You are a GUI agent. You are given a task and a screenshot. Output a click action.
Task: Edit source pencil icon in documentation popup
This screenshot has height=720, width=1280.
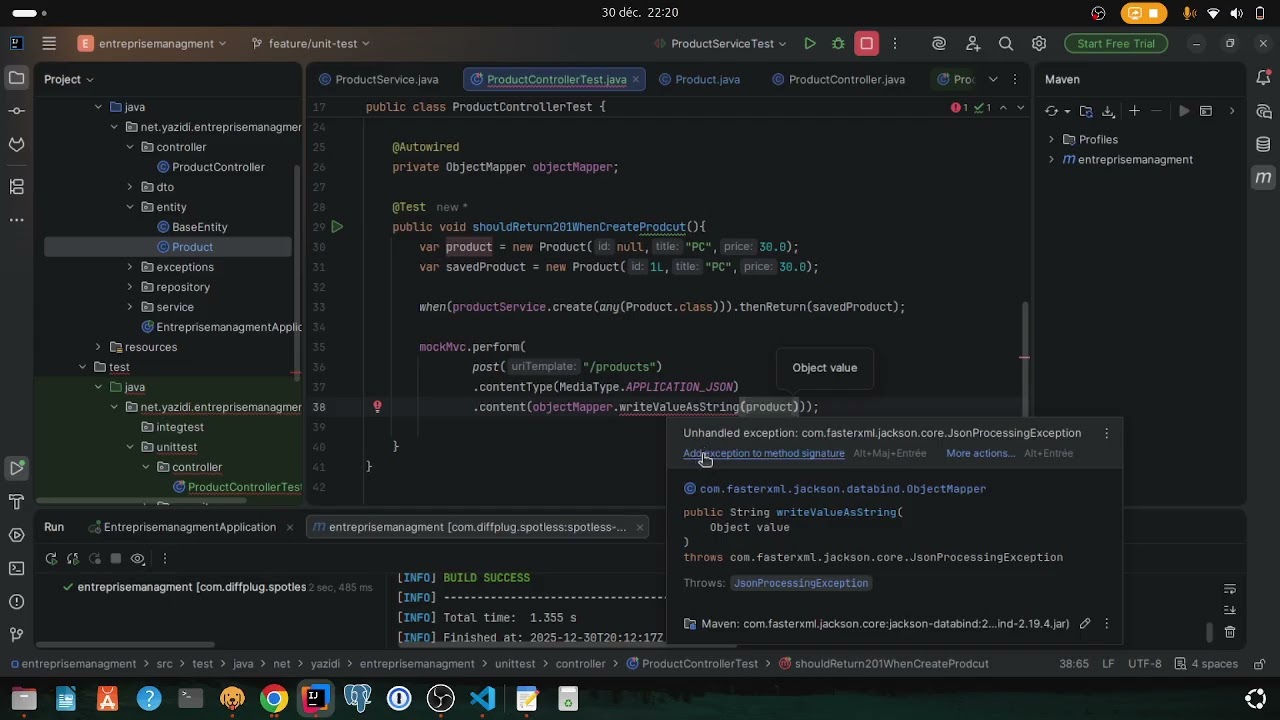coord(1085,623)
